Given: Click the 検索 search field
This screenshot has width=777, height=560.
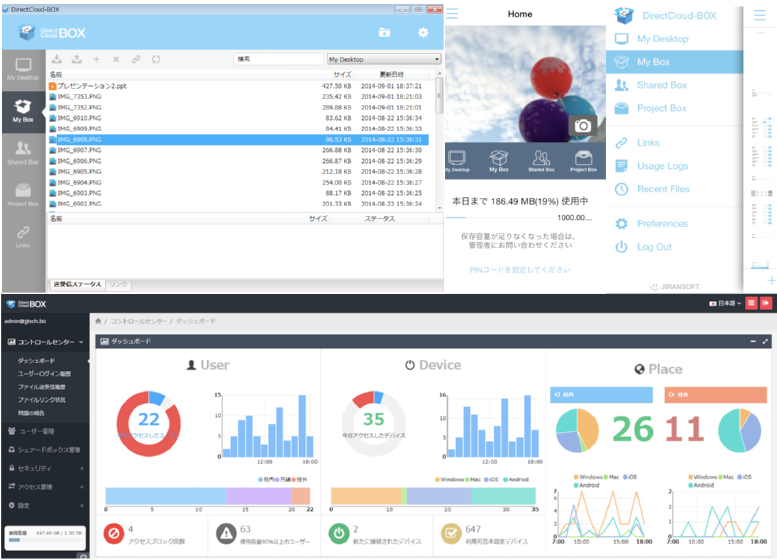Looking at the screenshot, I should coord(278,59).
